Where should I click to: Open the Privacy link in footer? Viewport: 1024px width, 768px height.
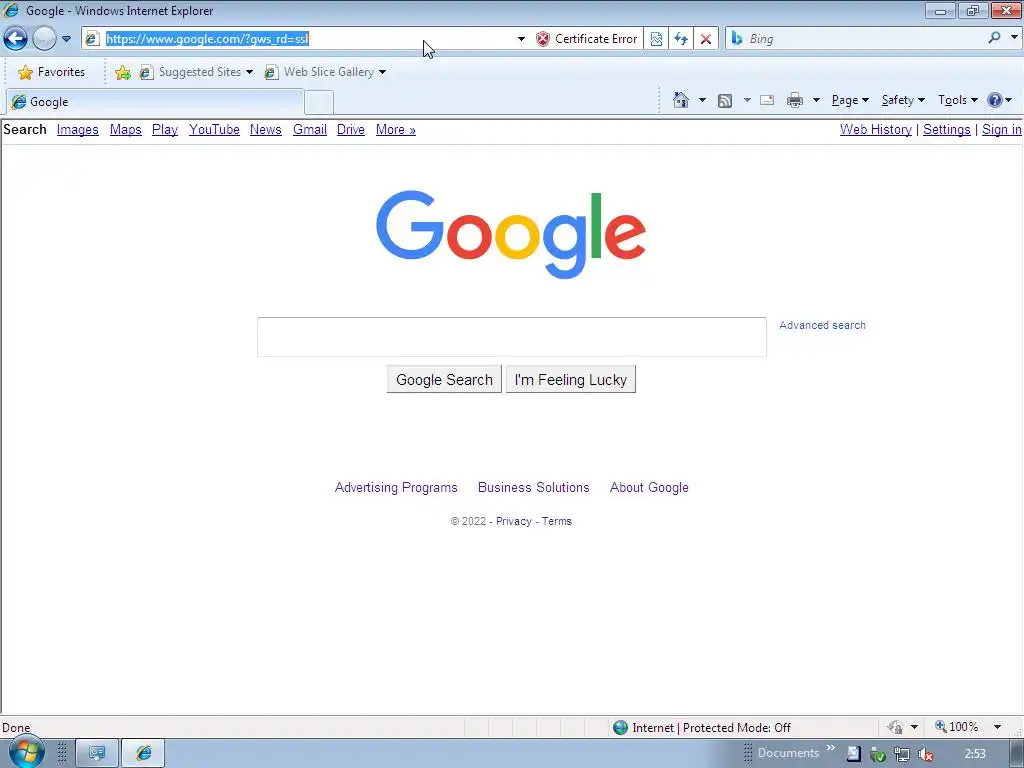(x=514, y=521)
